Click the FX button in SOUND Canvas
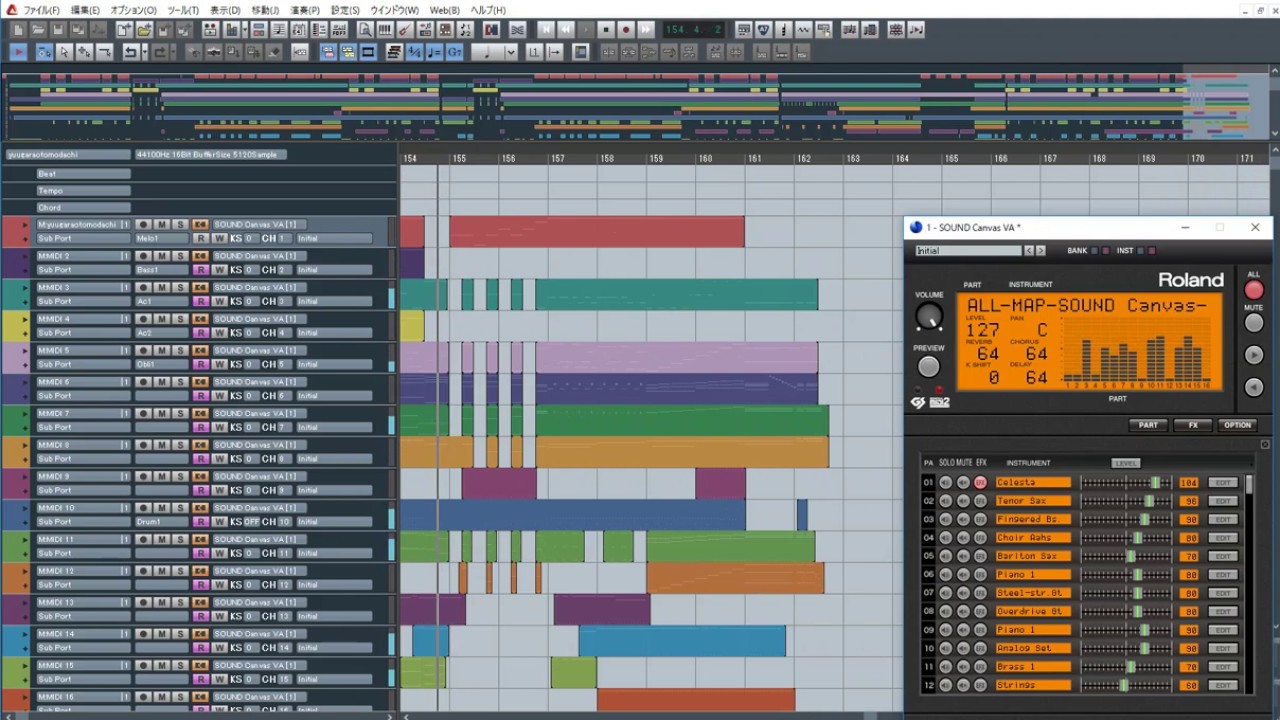Image resolution: width=1280 pixels, height=720 pixels. pyautogui.click(x=1193, y=425)
